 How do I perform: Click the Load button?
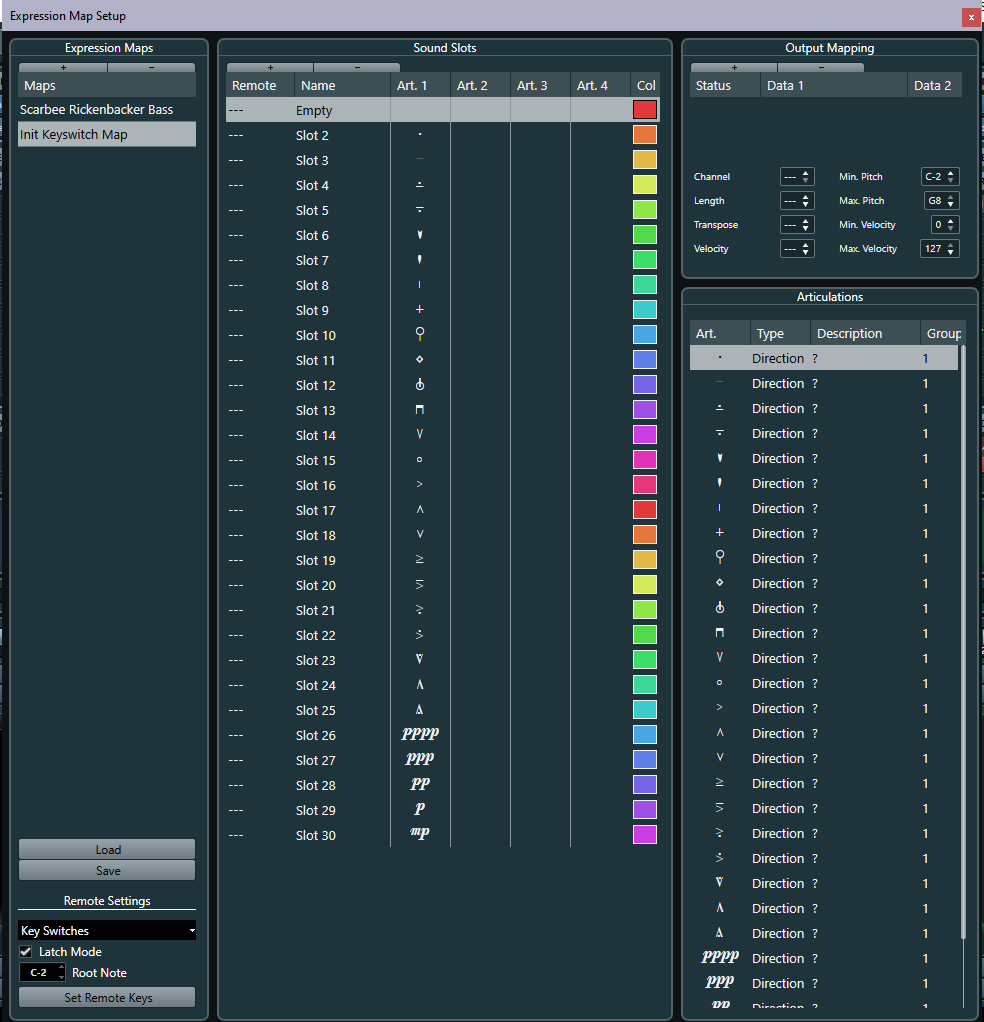coord(107,849)
